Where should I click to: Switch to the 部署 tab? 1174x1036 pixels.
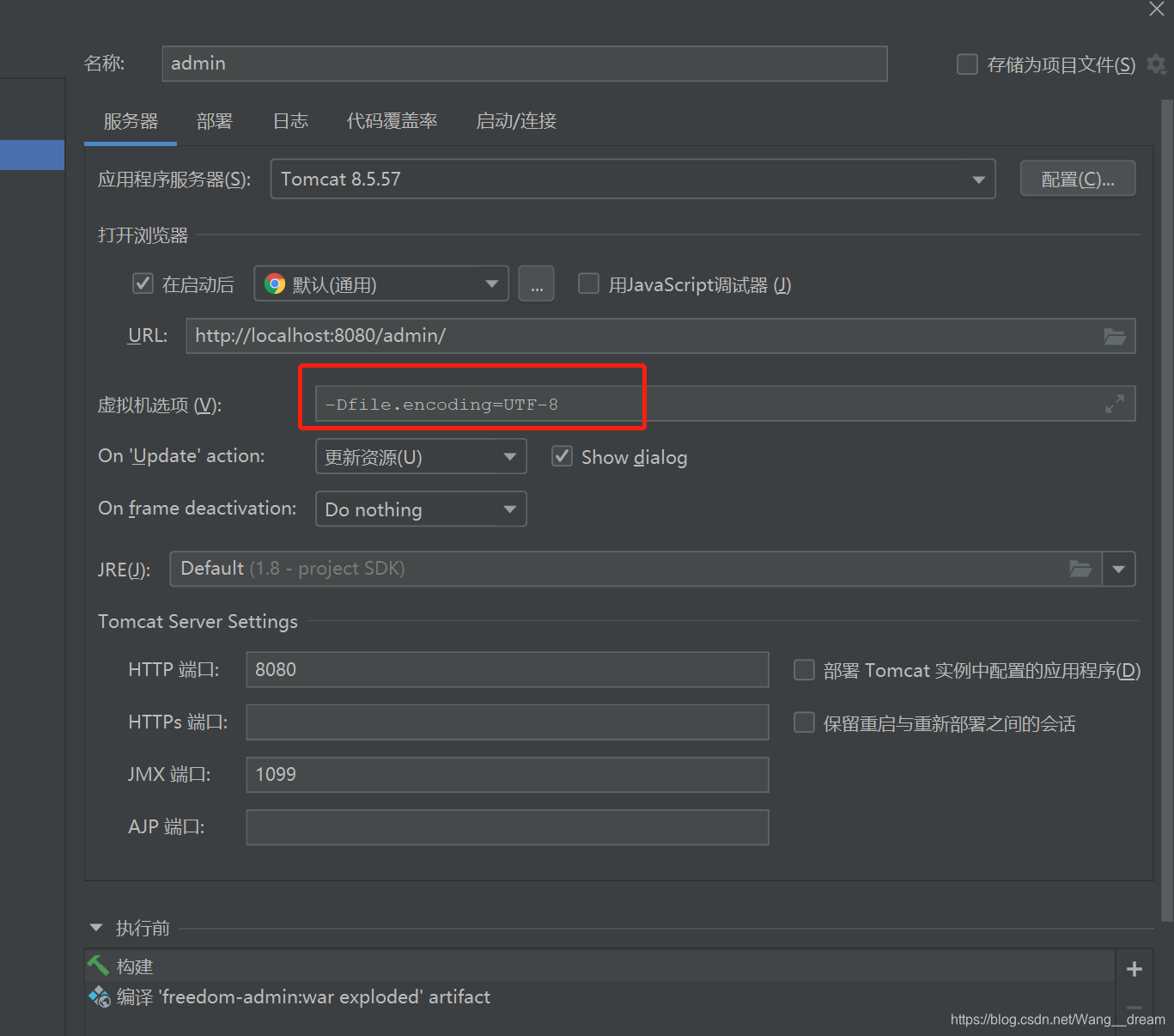[215, 121]
